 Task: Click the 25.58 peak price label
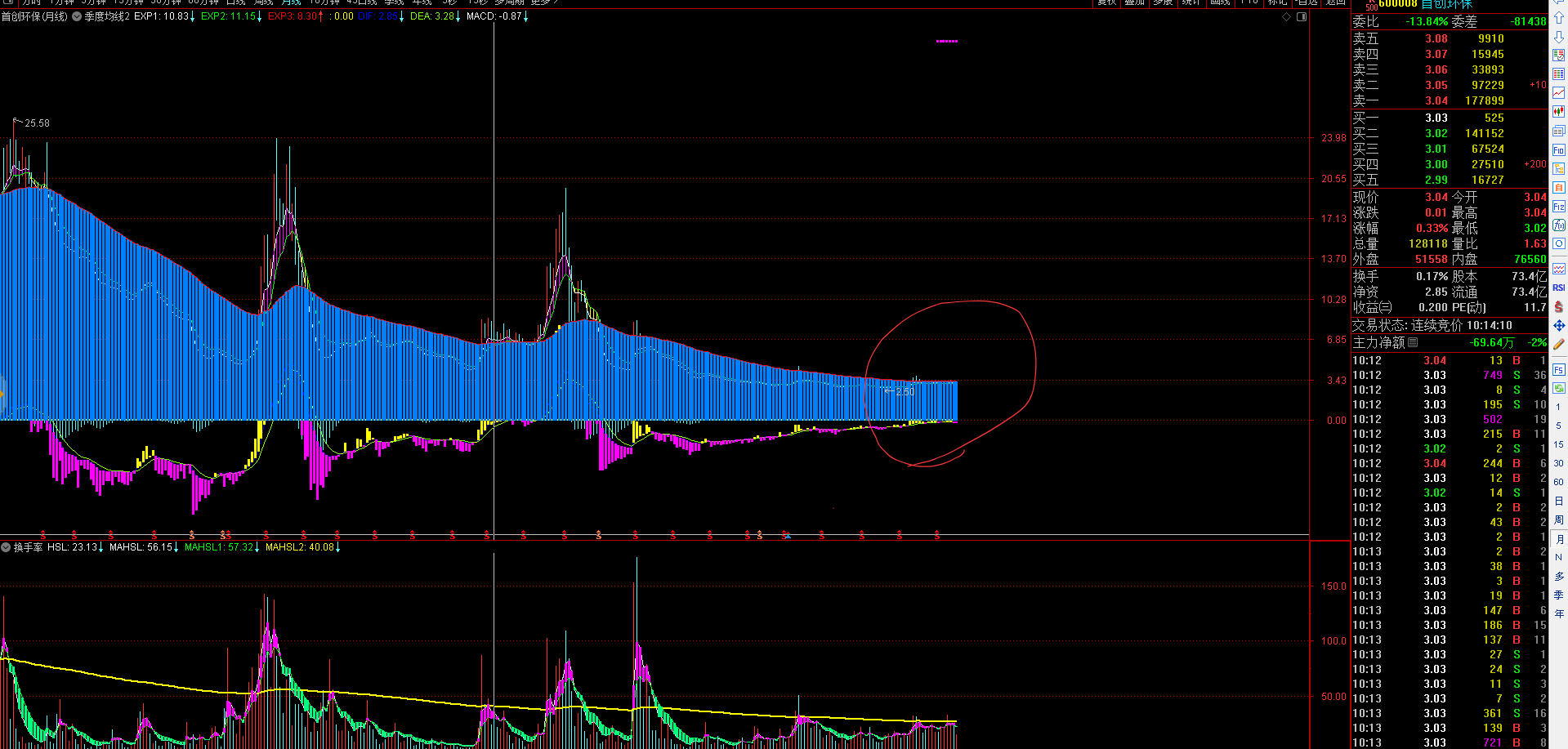(37, 123)
